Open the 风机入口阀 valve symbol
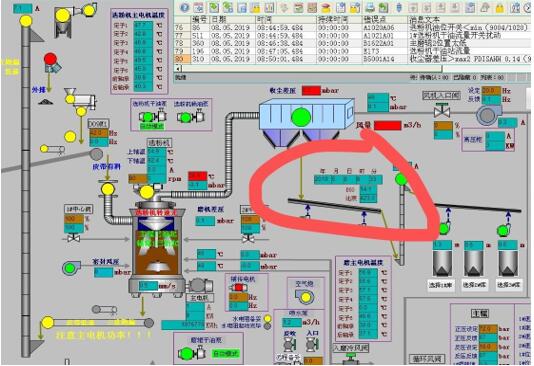Screen dimensions: 534x366 (442, 111)
